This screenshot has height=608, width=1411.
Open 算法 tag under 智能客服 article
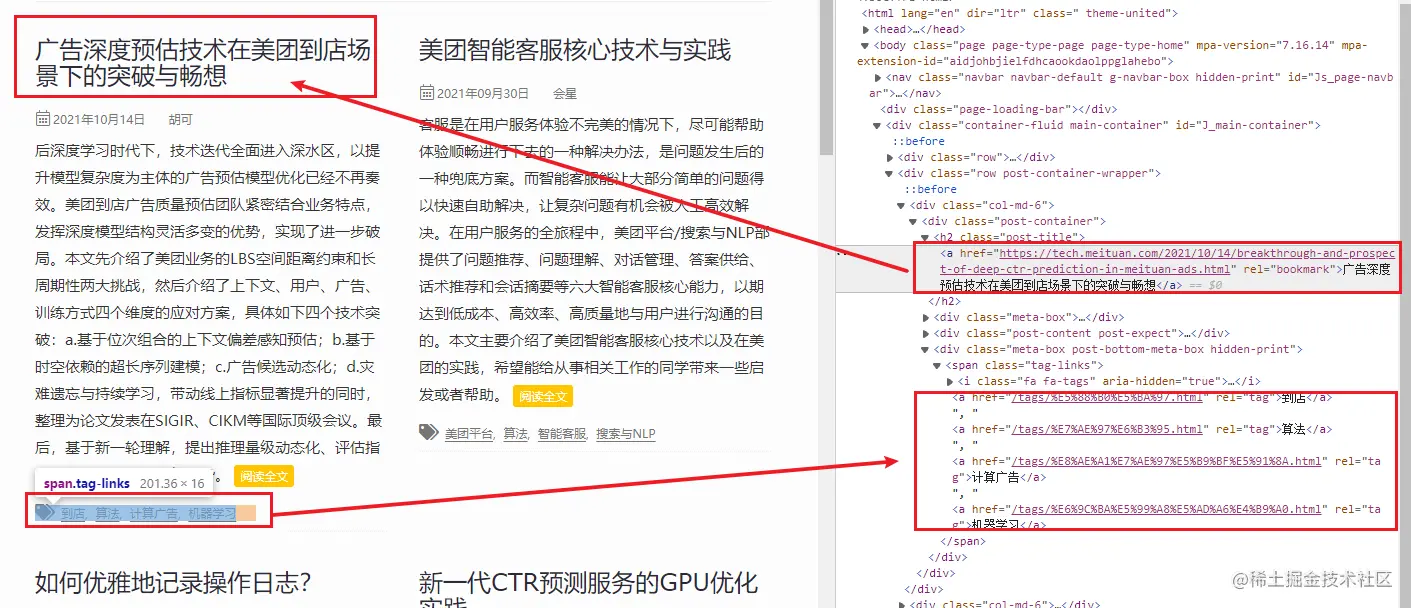pyautogui.click(x=515, y=434)
